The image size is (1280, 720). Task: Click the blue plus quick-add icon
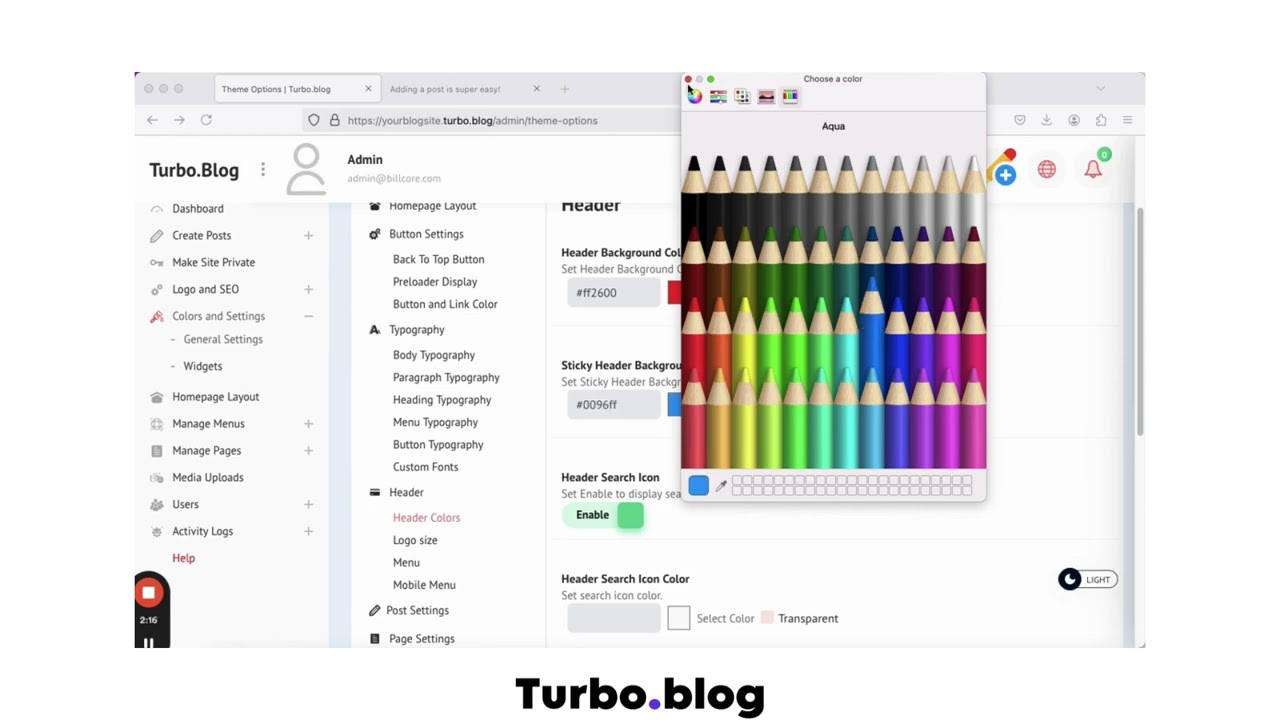coord(1005,175)
